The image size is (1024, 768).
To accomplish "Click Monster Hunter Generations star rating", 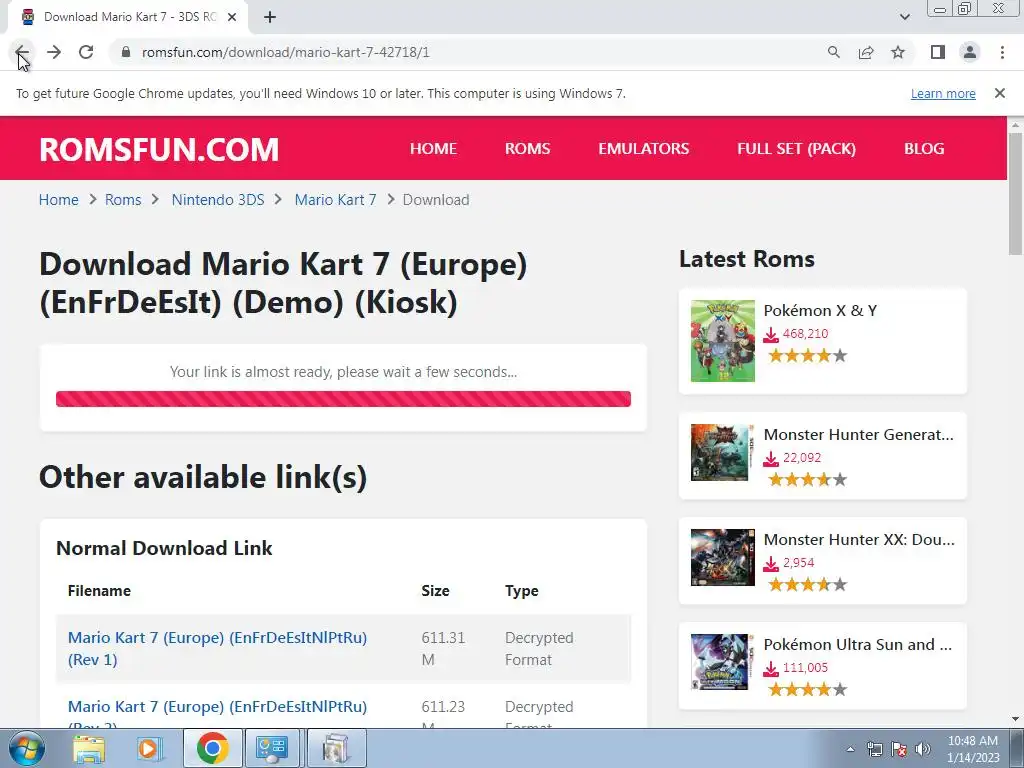I will 807,479.
